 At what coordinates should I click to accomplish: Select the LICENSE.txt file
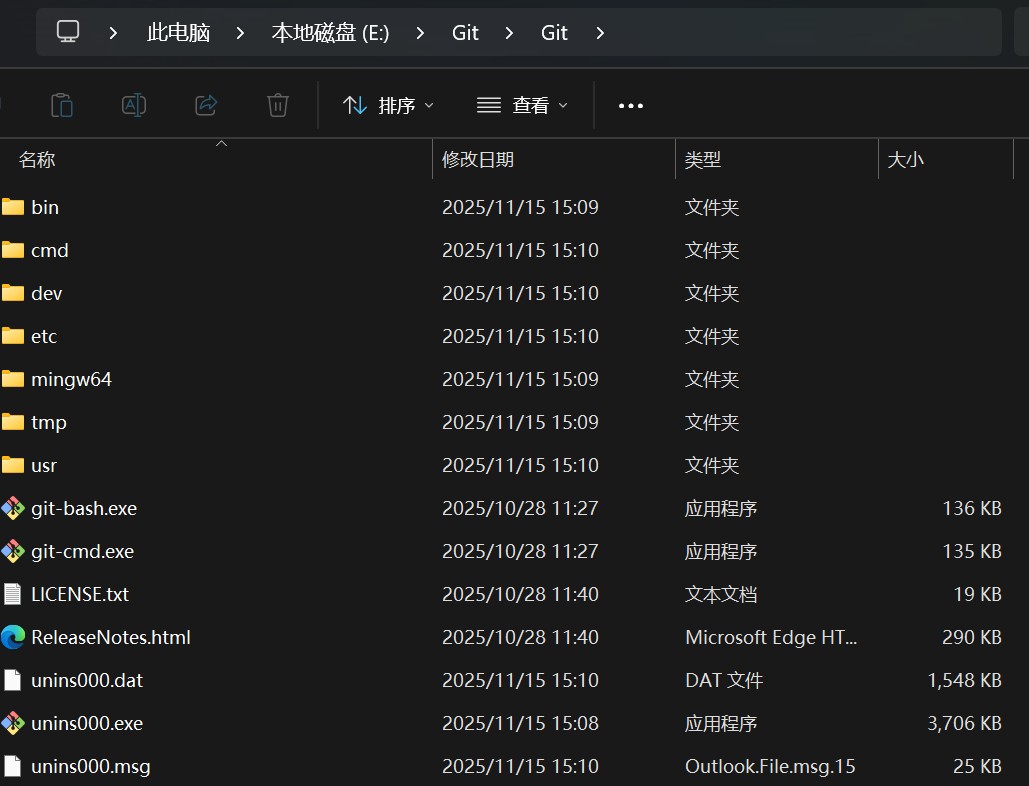[x=217, y=594]
